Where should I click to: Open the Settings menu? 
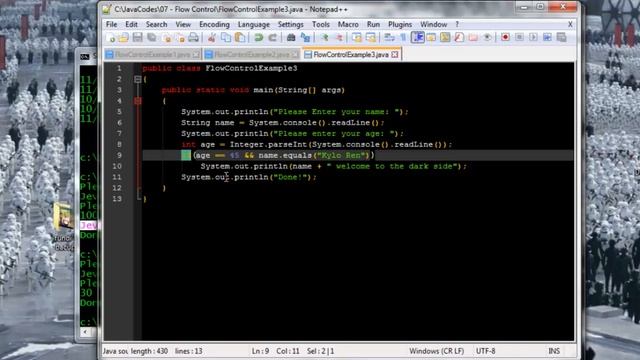tap(291, 24)
